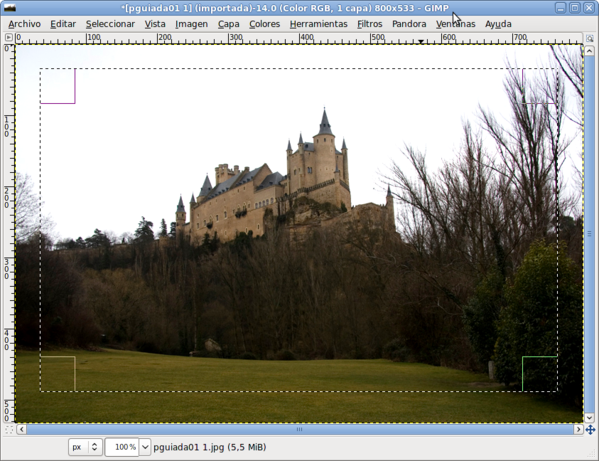
Task: Click the top-left crop corner handle
Action: point(58,86)
